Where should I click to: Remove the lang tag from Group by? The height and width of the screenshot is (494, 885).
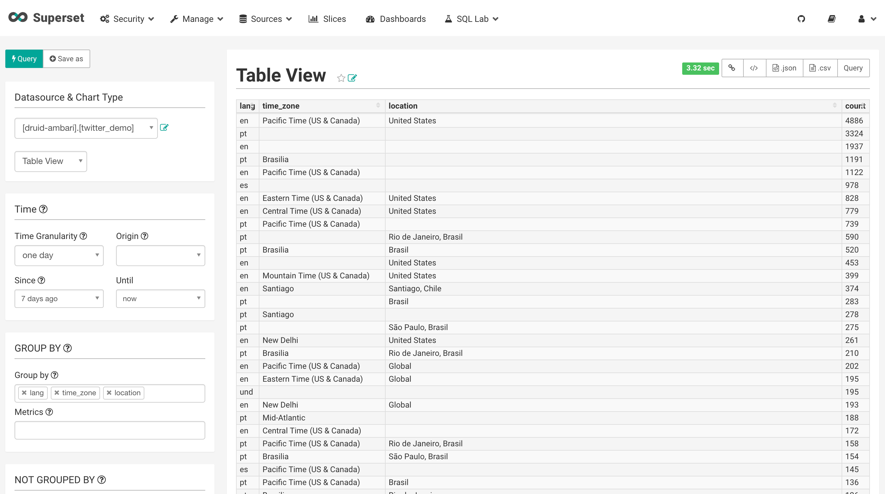(24, 393)
